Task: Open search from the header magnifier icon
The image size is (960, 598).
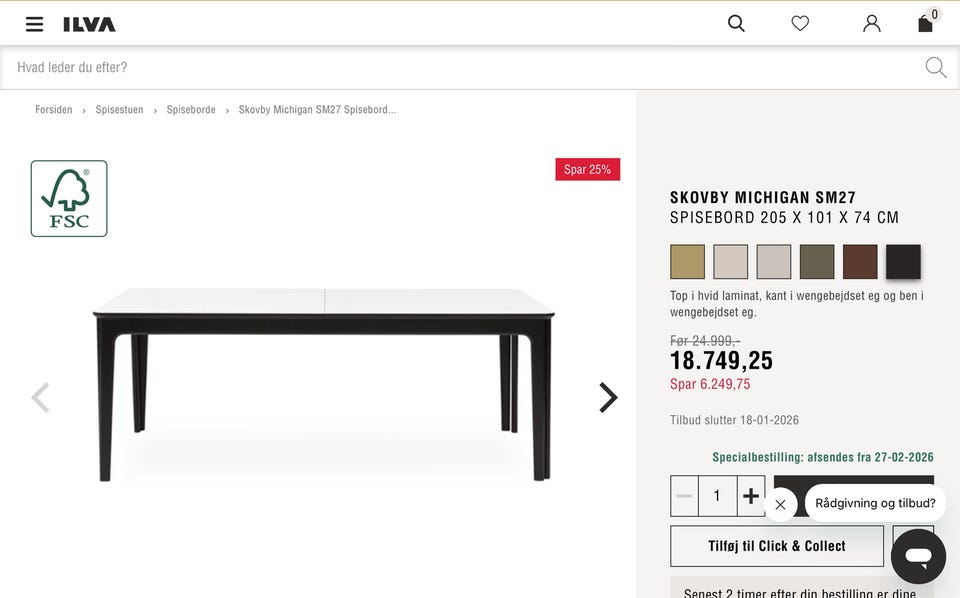Action: click(x=736, y=23)
